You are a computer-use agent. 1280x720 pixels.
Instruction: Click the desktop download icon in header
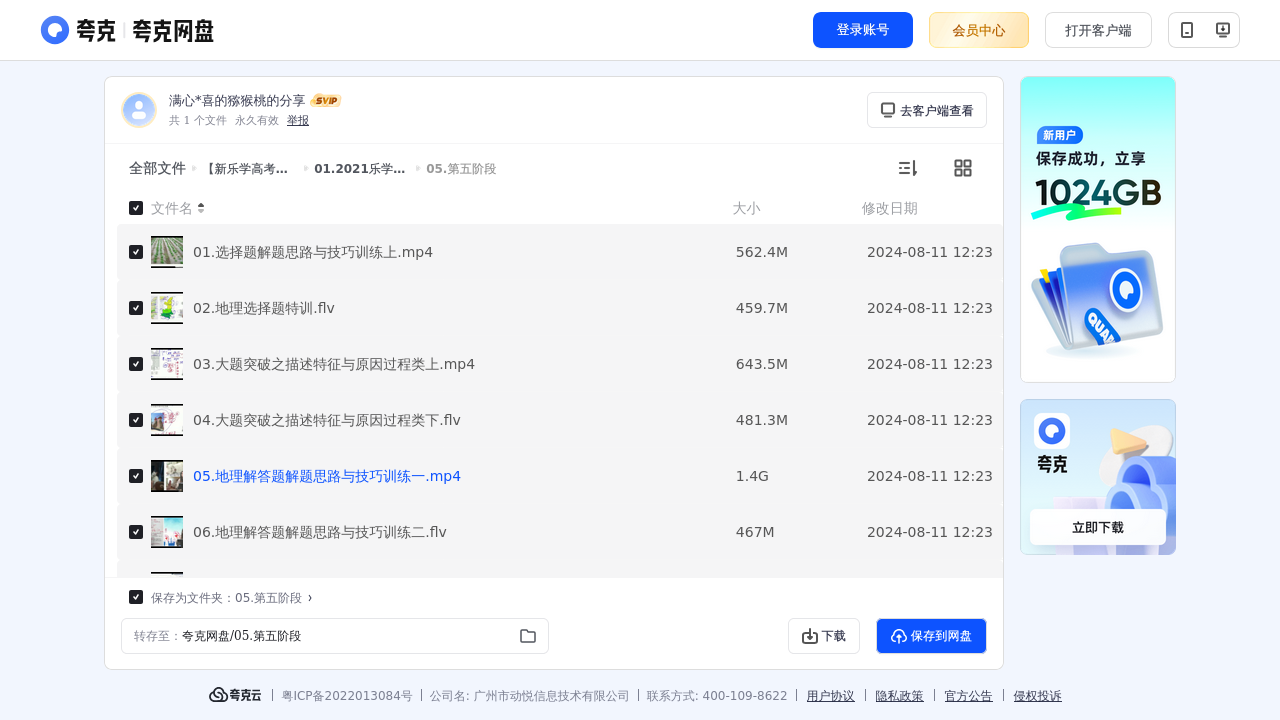tap(1222, 30)
